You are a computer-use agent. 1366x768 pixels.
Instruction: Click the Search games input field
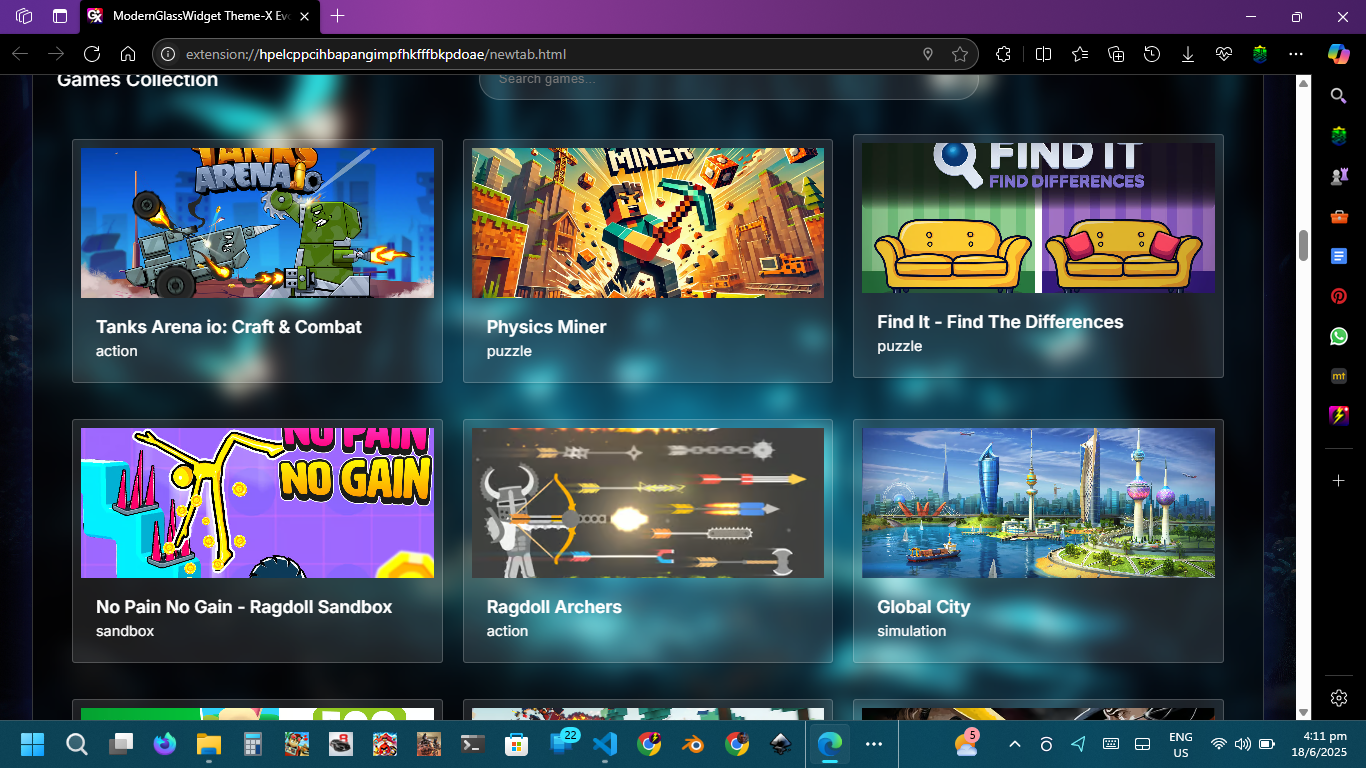pyautogui.click(x=728, y=80)
